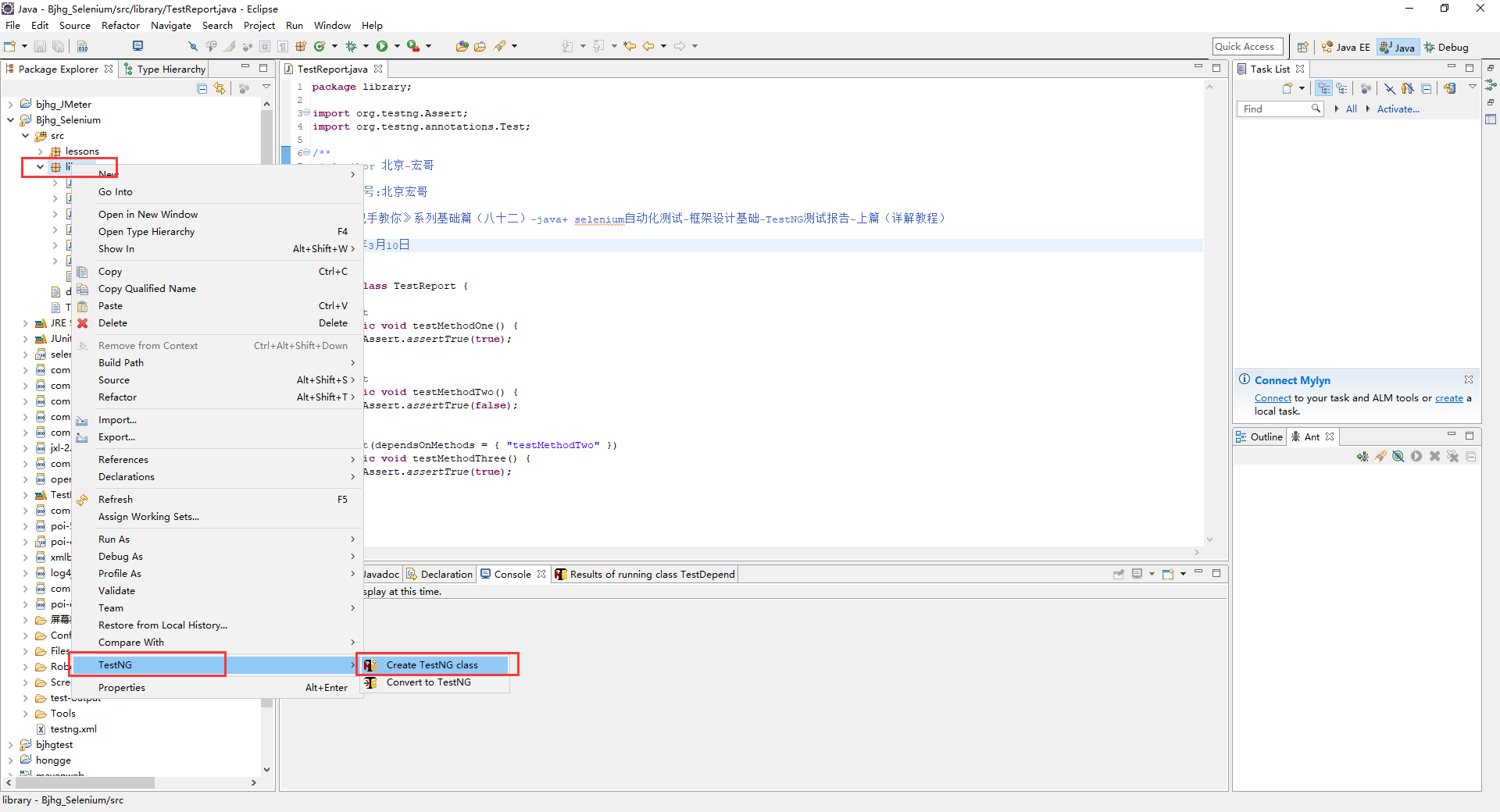This screenshot has height=812, width=1500.
Task: Click Synchronize Changed icon in Task List
Action: (1450, 88)
